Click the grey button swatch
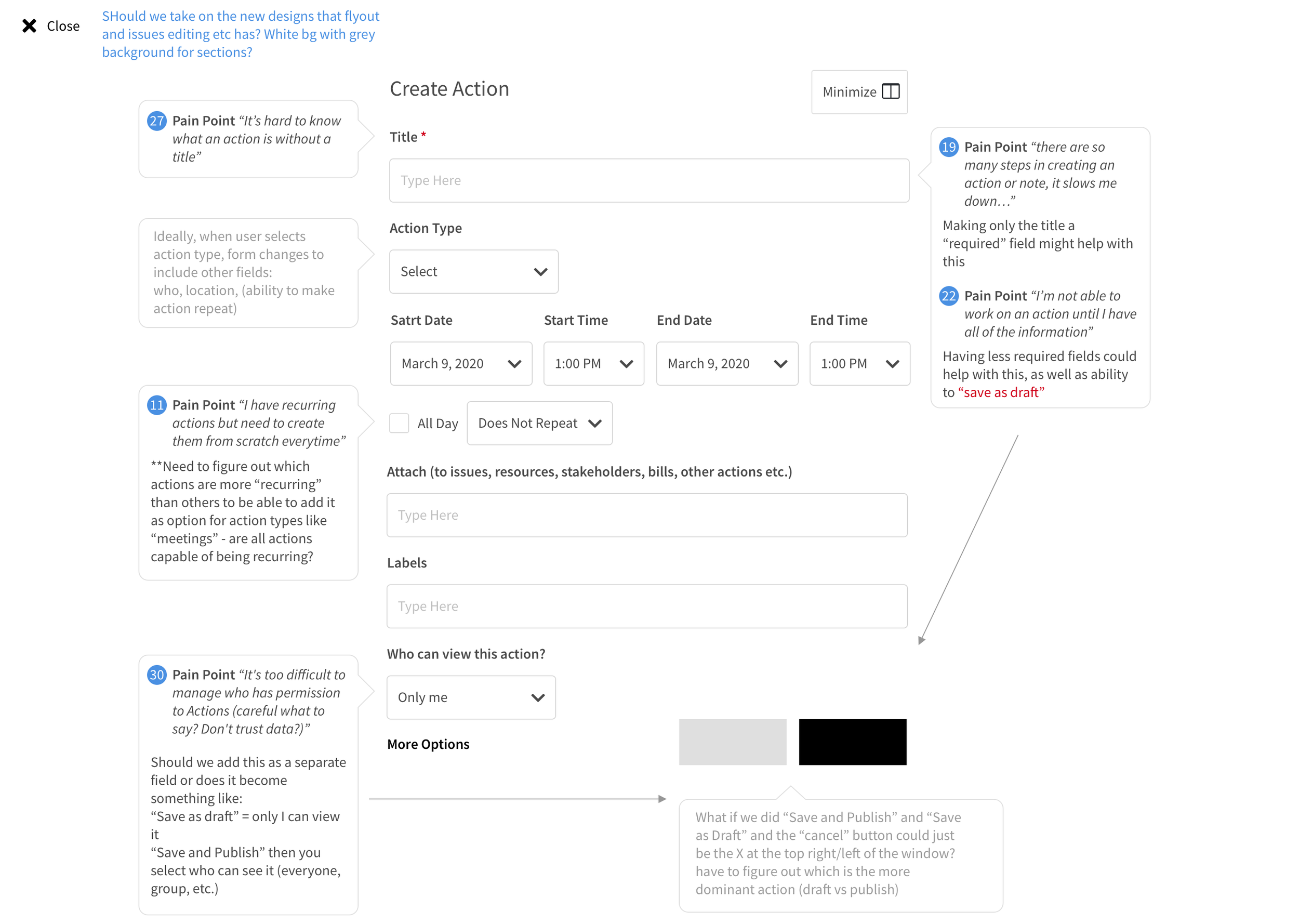The width and height of the screenshot is (1299, 924). coord(732,742)
